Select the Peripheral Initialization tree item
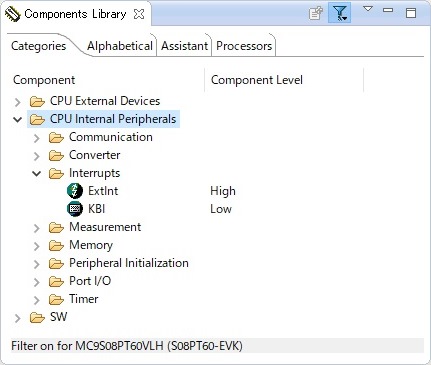The width and height of the screenshot is (431, 365). click(129, 263)
